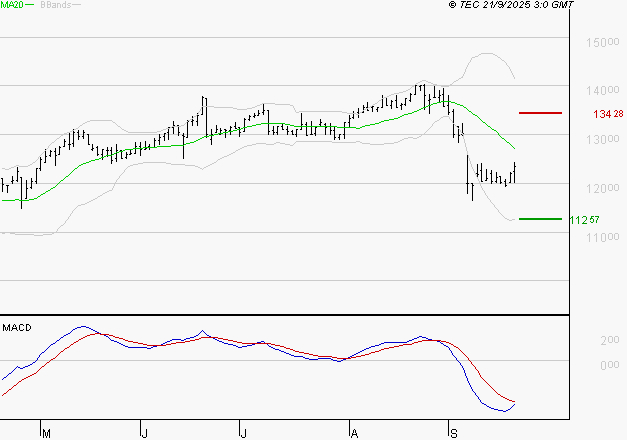Click the MACD panel label
Image resolution: width=627 pixels, height=440 pixels.
click(17, 328)
